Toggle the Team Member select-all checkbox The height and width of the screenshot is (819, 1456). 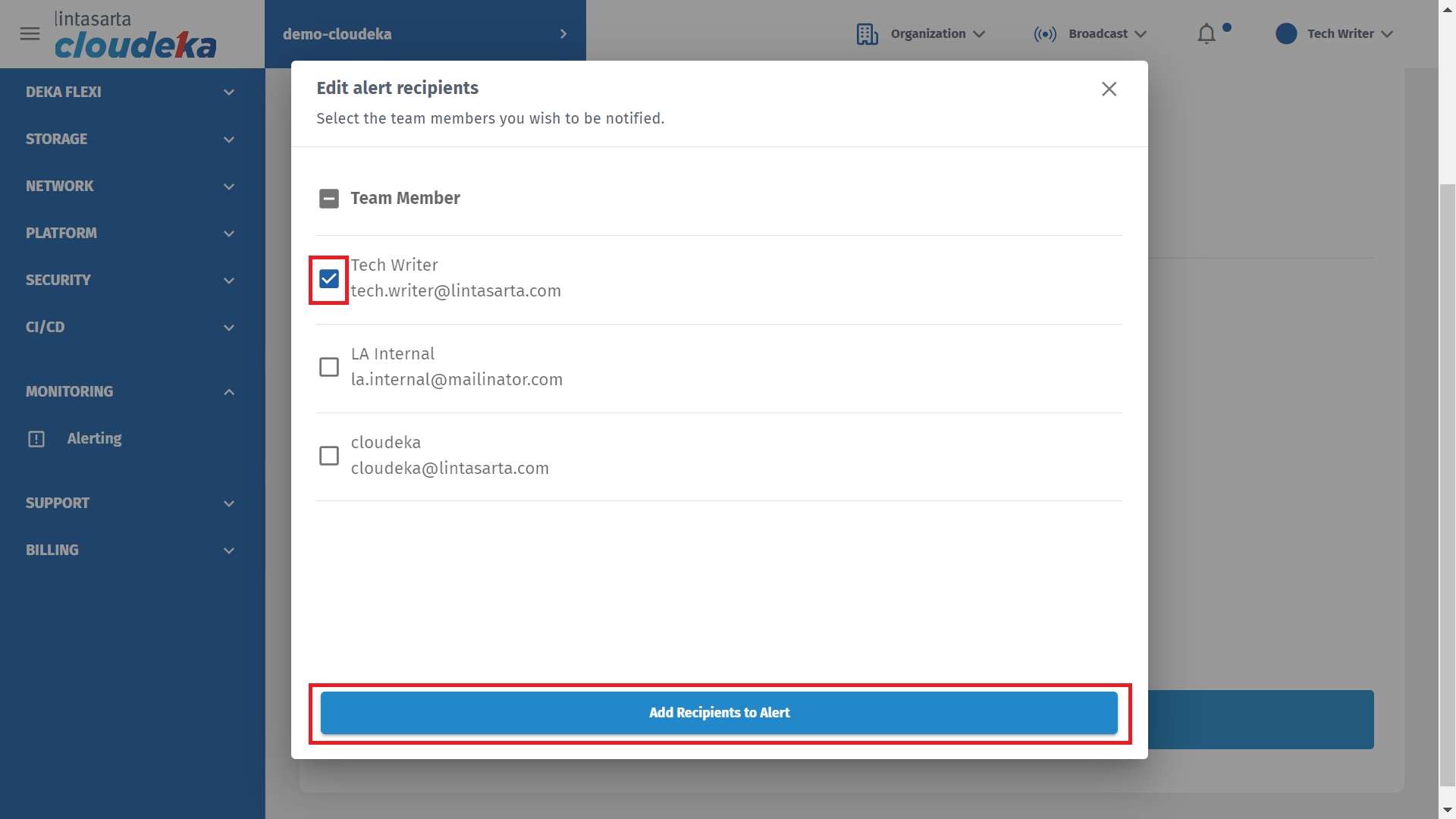(x=329, y=199)
